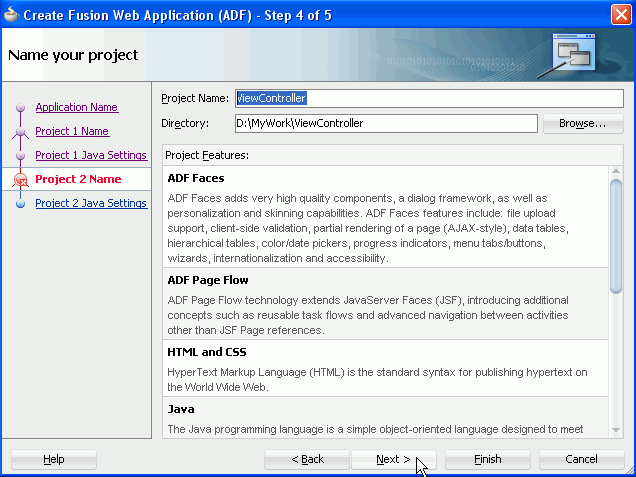Click into the Project Name text field
Screen dimensions: 636x477
[x=429, y=98]
